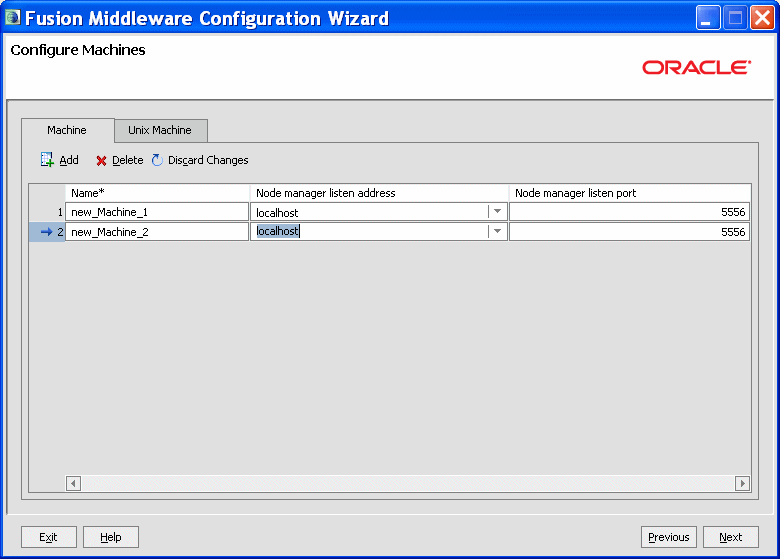Open listen address dropdown for new_Machine_2
The image size is (780, 559).
click(497, 231)
